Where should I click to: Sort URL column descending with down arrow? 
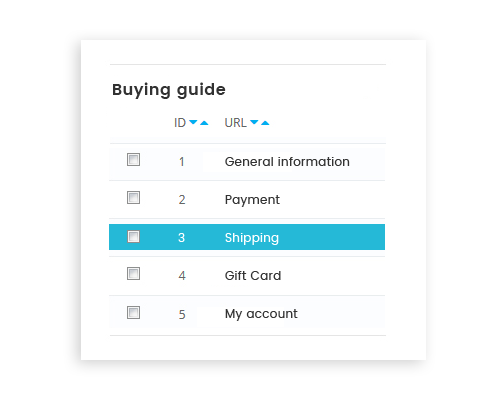point(254,122)
